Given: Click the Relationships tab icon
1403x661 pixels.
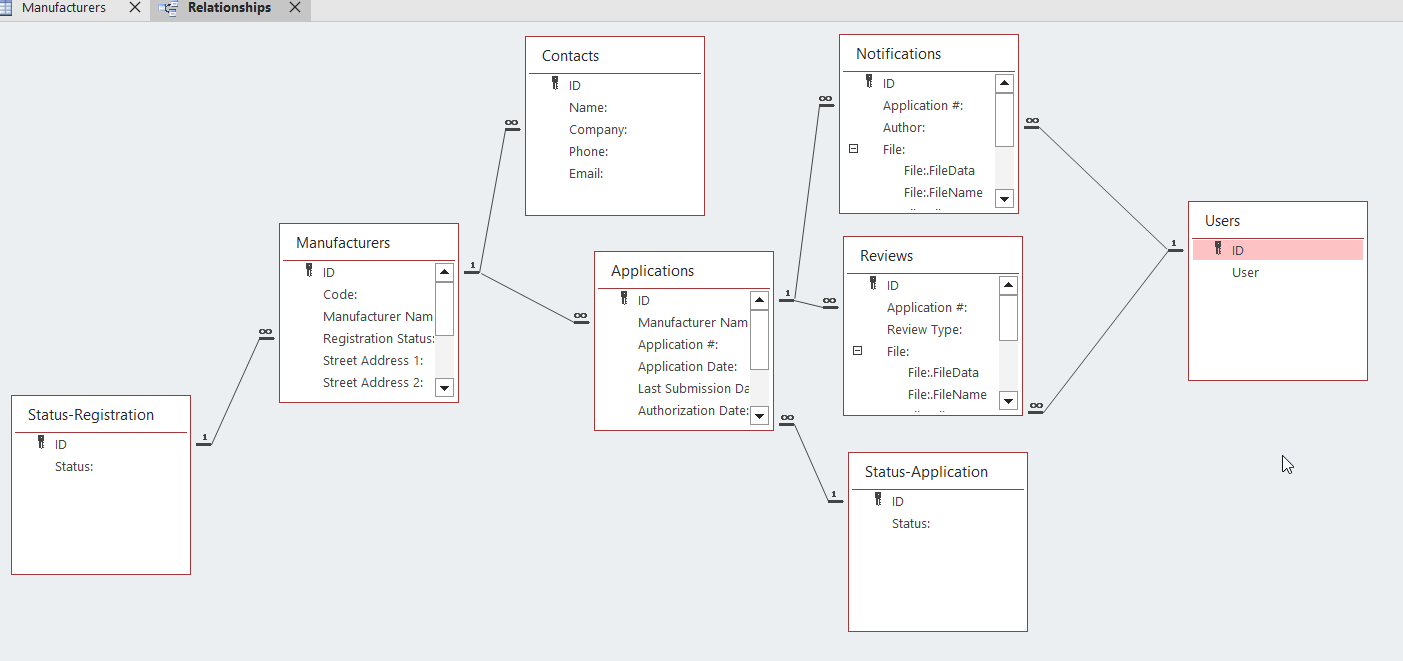Looking at the screenshot, I should 169,8.
